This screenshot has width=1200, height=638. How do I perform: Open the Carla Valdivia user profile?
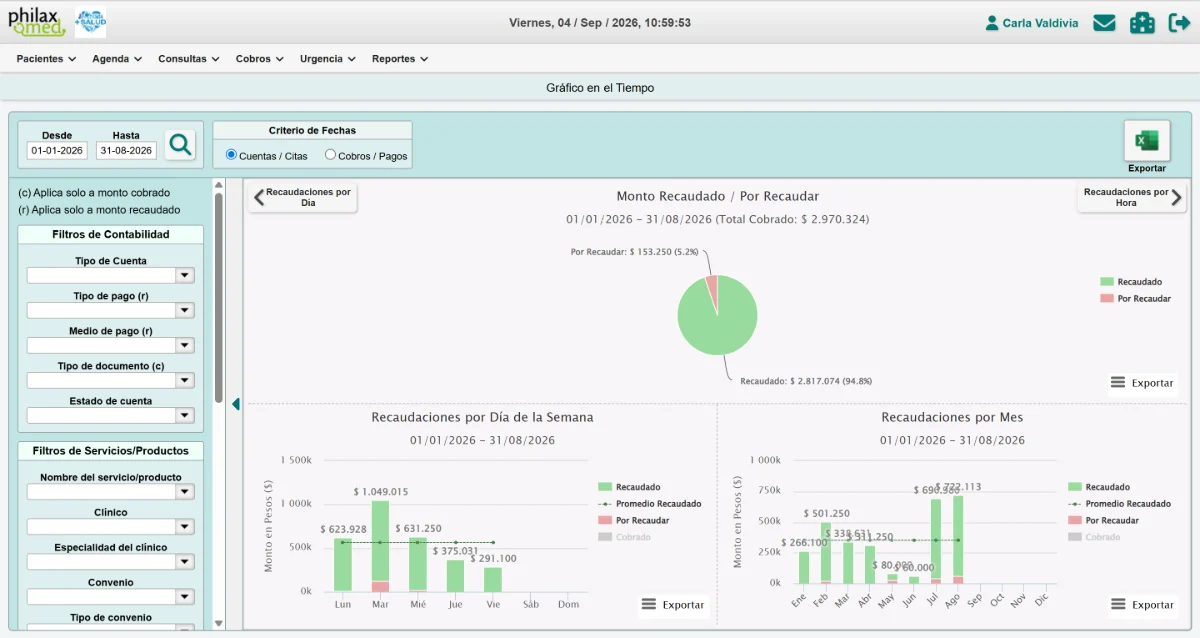pos(1031,23)
